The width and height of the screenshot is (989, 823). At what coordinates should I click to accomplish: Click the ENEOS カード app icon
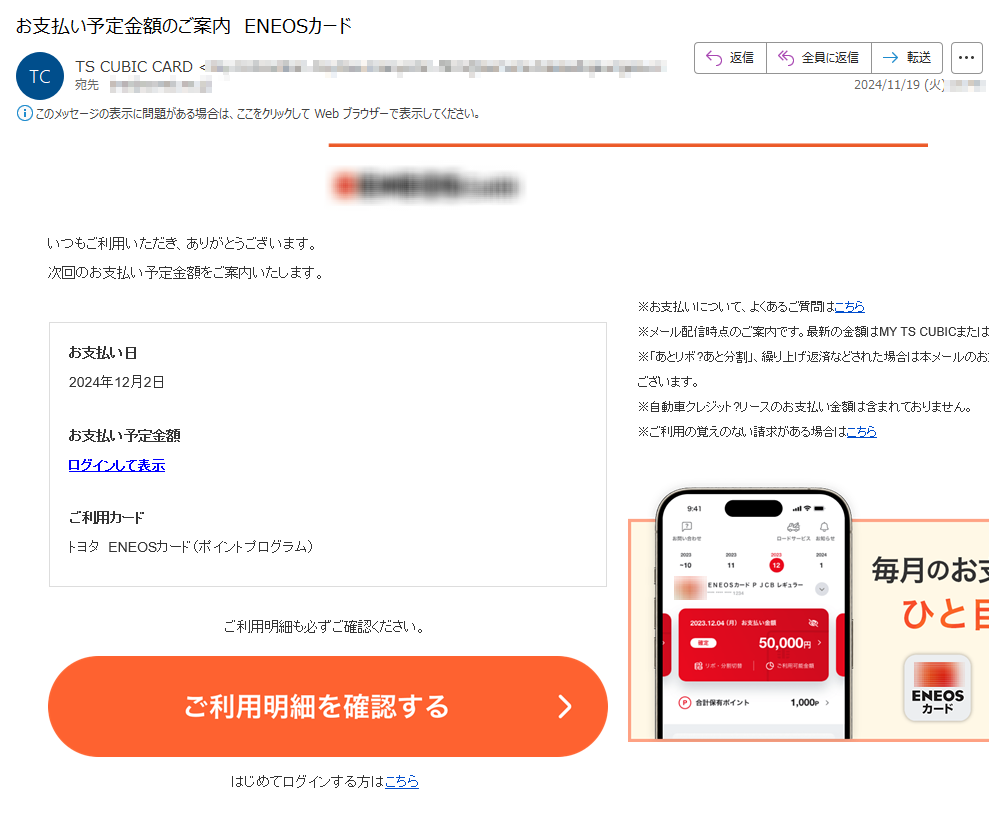[x=937, y=687]
